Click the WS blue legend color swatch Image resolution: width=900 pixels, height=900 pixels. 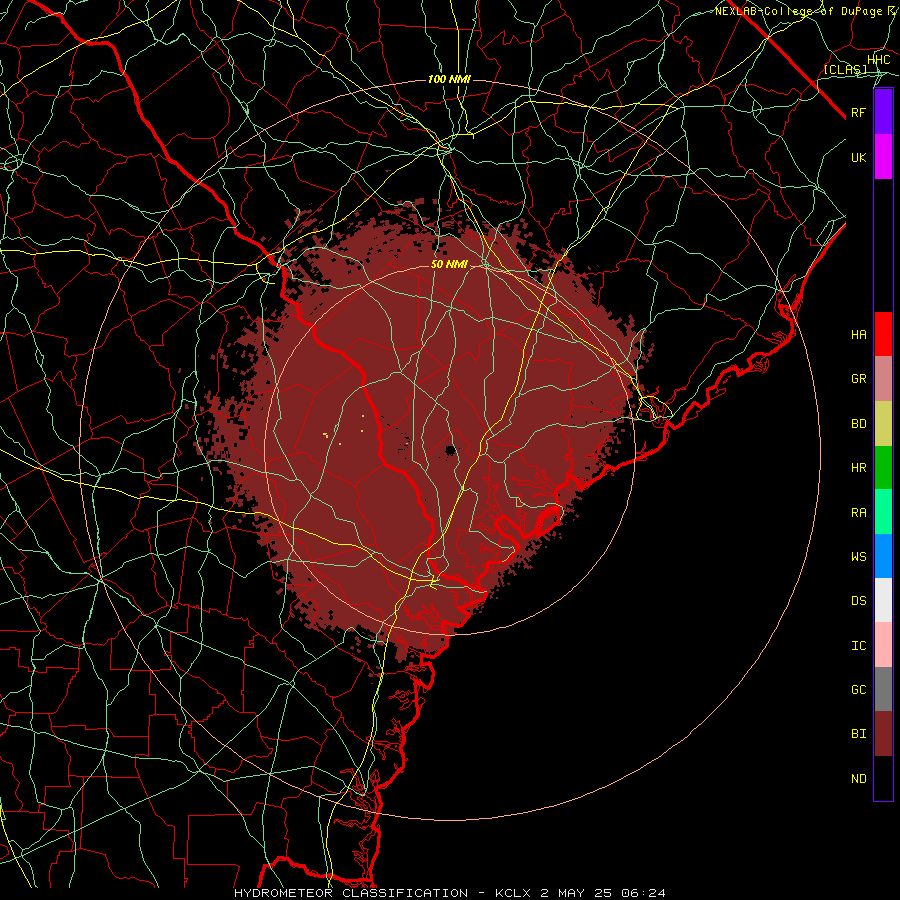pyautogui.click(x=883, y=556)
